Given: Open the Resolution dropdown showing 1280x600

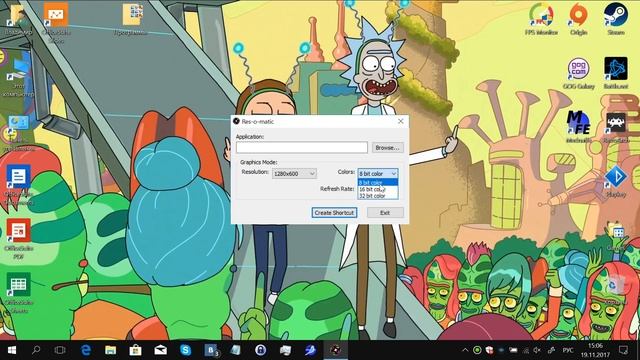Looking at the screenshot, I should (x=294, y=173).
